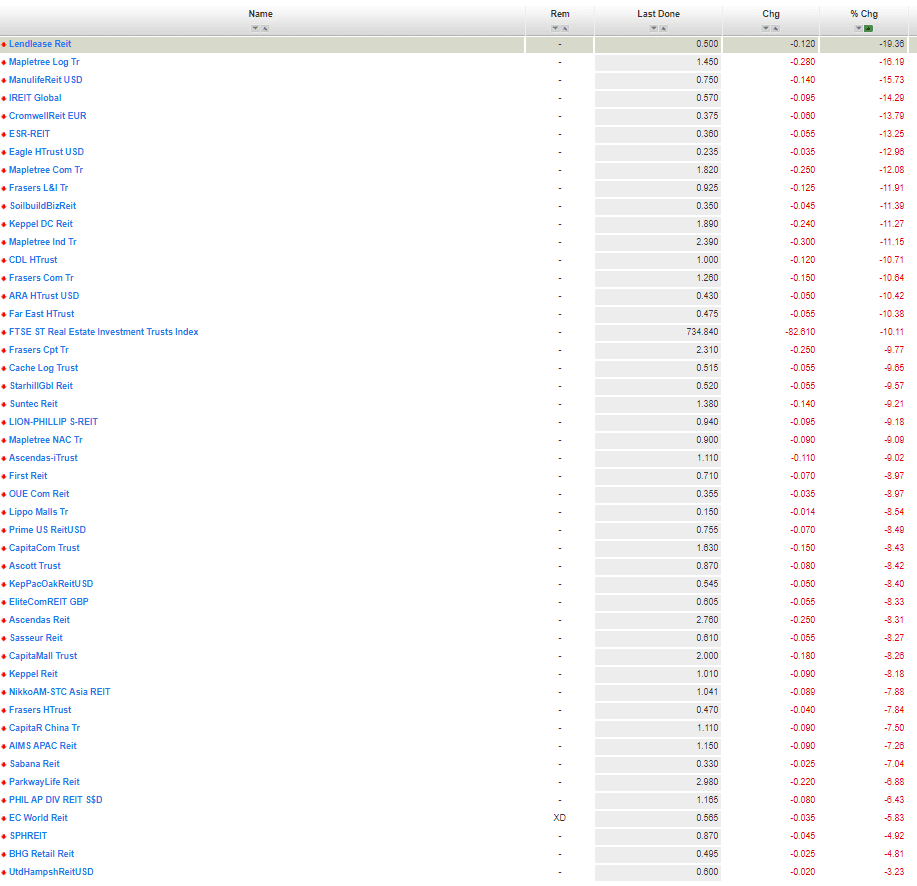Open Ascott Trust link
917x886 pixels.
tap(35, 566)
